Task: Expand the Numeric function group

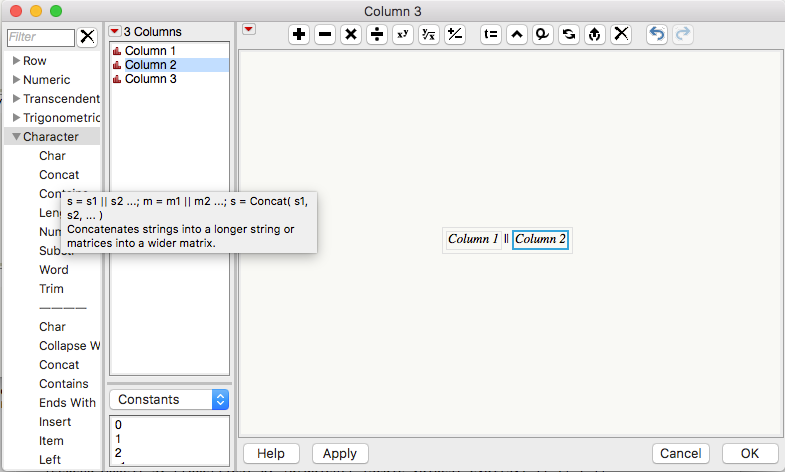Action: (x=17, y=80)
